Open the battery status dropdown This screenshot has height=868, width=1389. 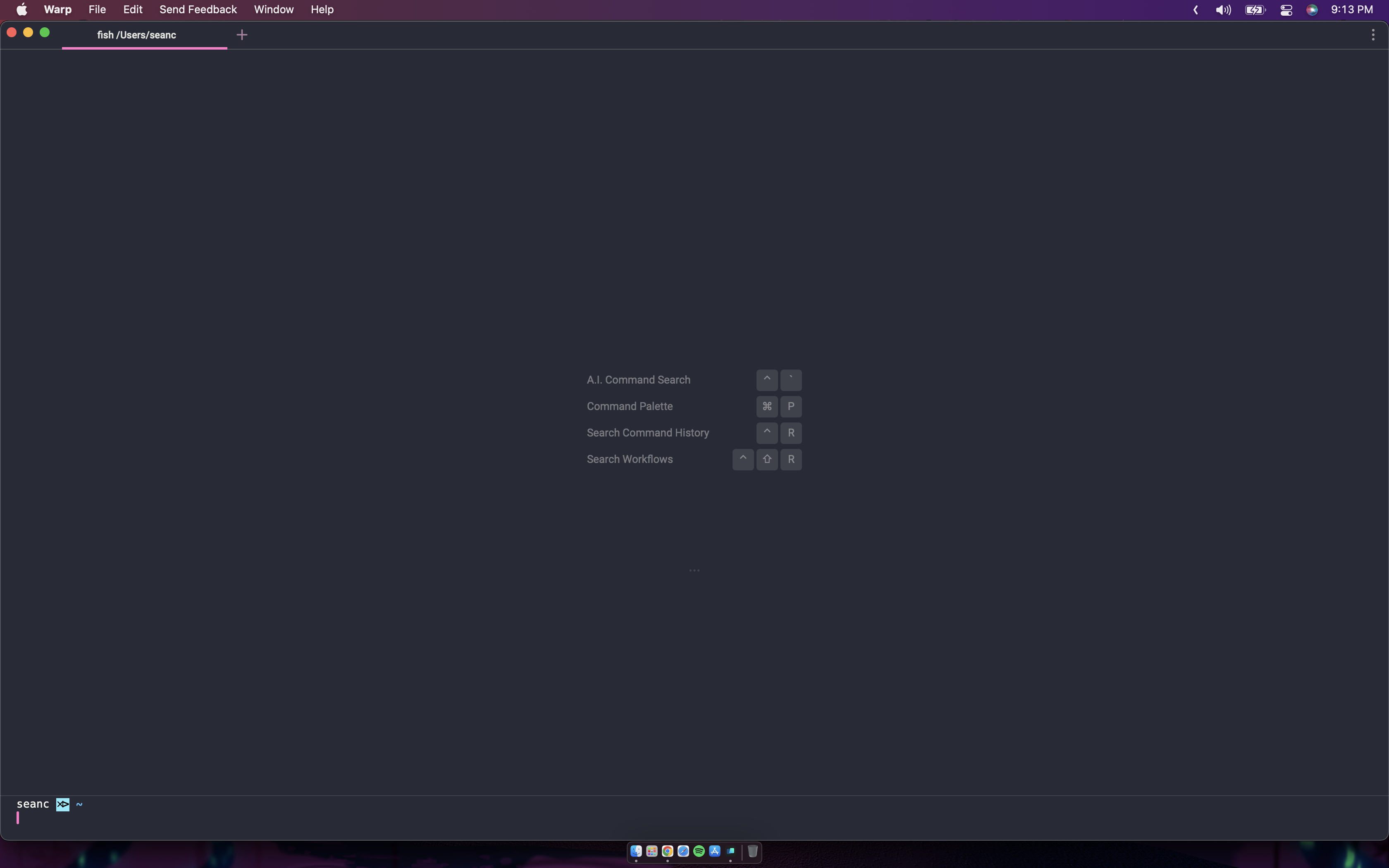pyautogui.click(x=1255, y=10)
